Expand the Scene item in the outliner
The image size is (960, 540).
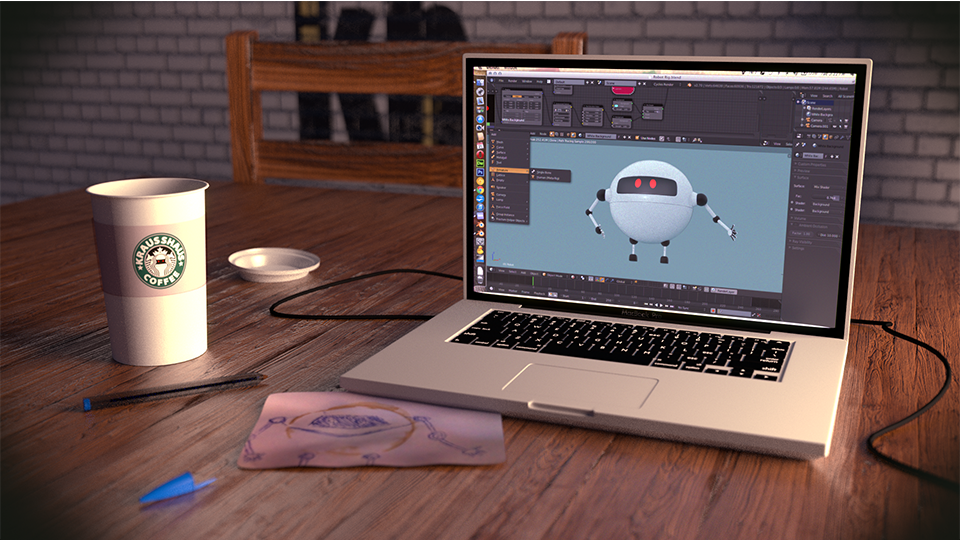click(810, 103)
